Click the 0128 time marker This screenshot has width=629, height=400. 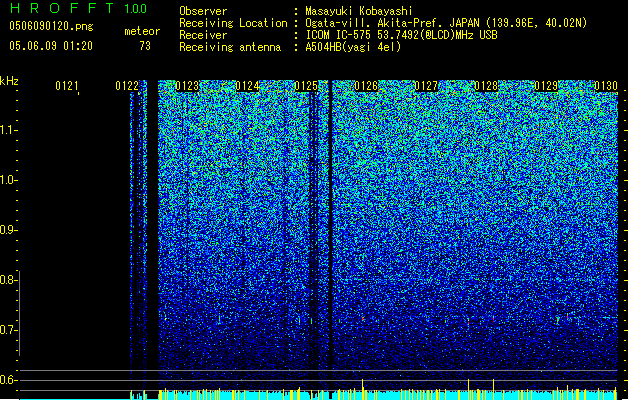(486, 86)
